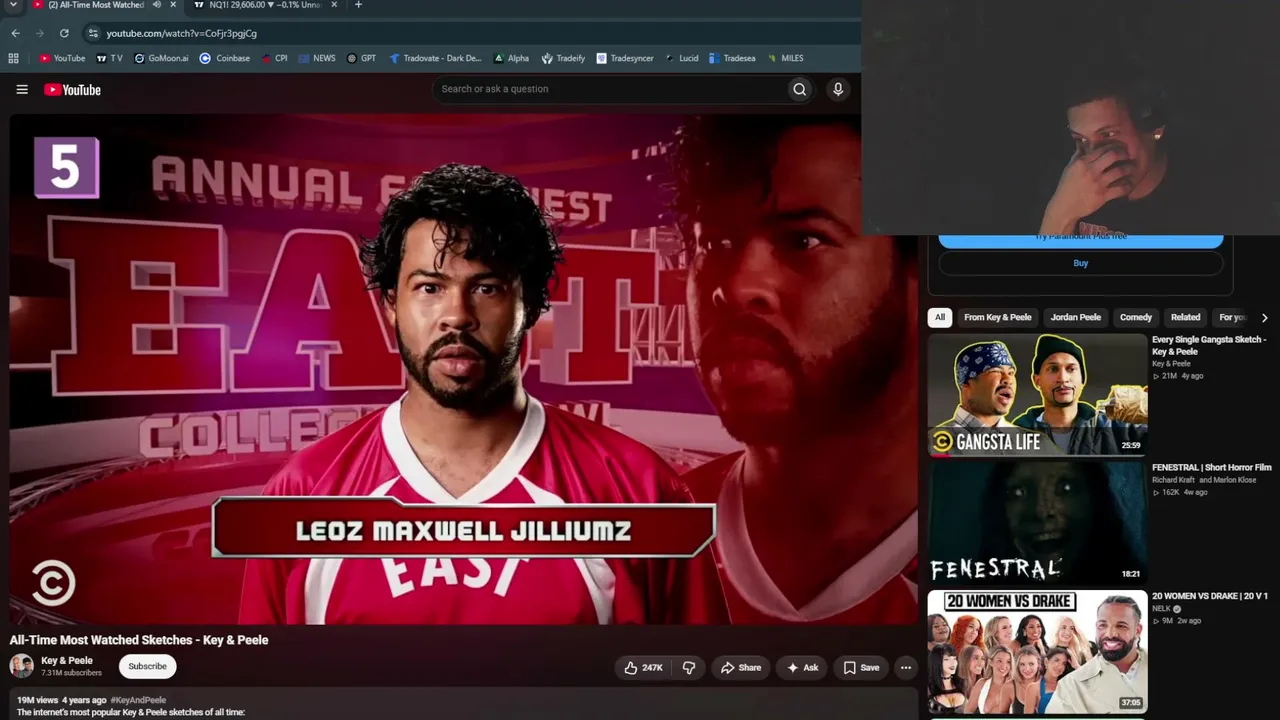Dislike the video with thumbs down

pos(689,667)
